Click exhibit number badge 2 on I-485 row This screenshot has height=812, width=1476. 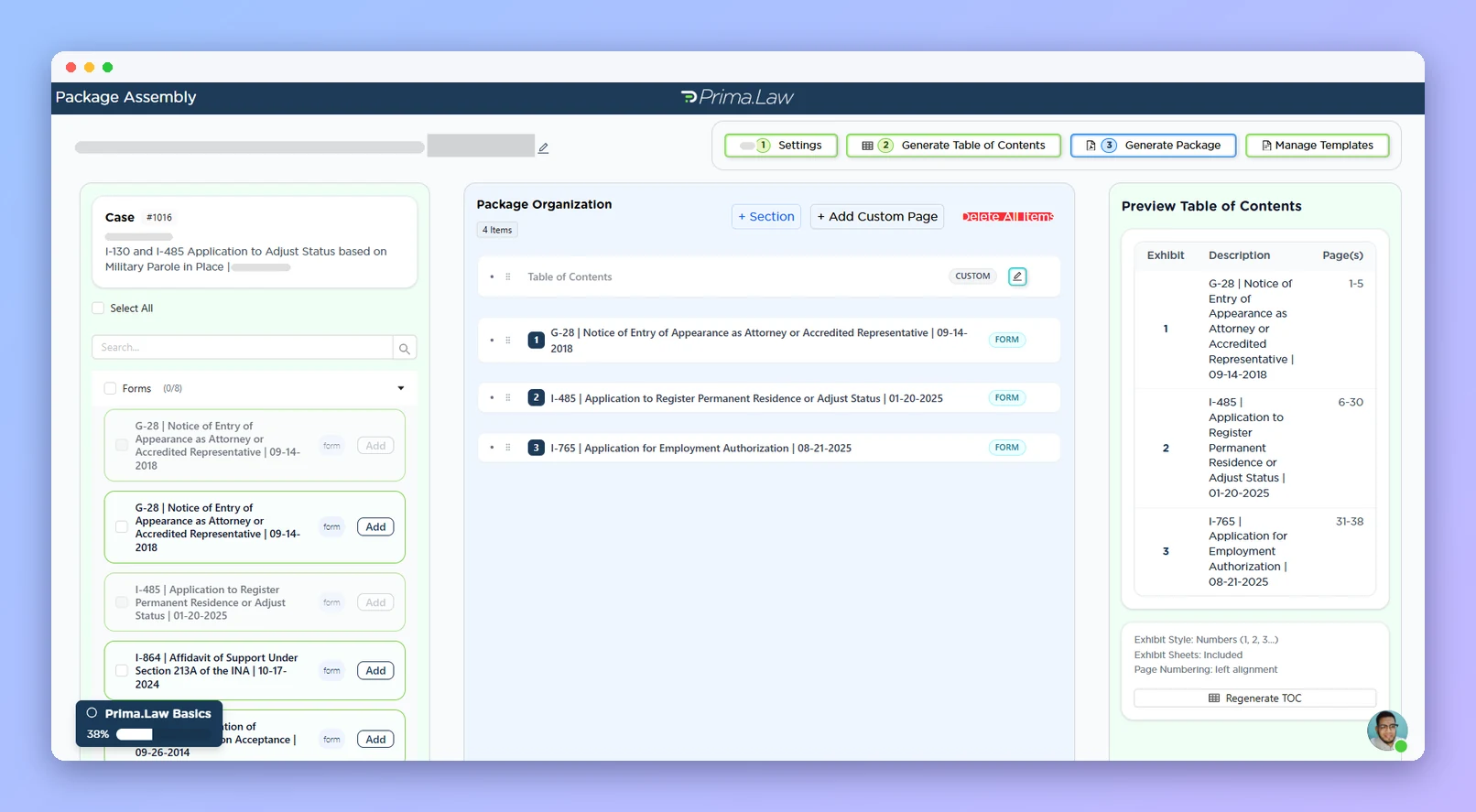point(537,397)
